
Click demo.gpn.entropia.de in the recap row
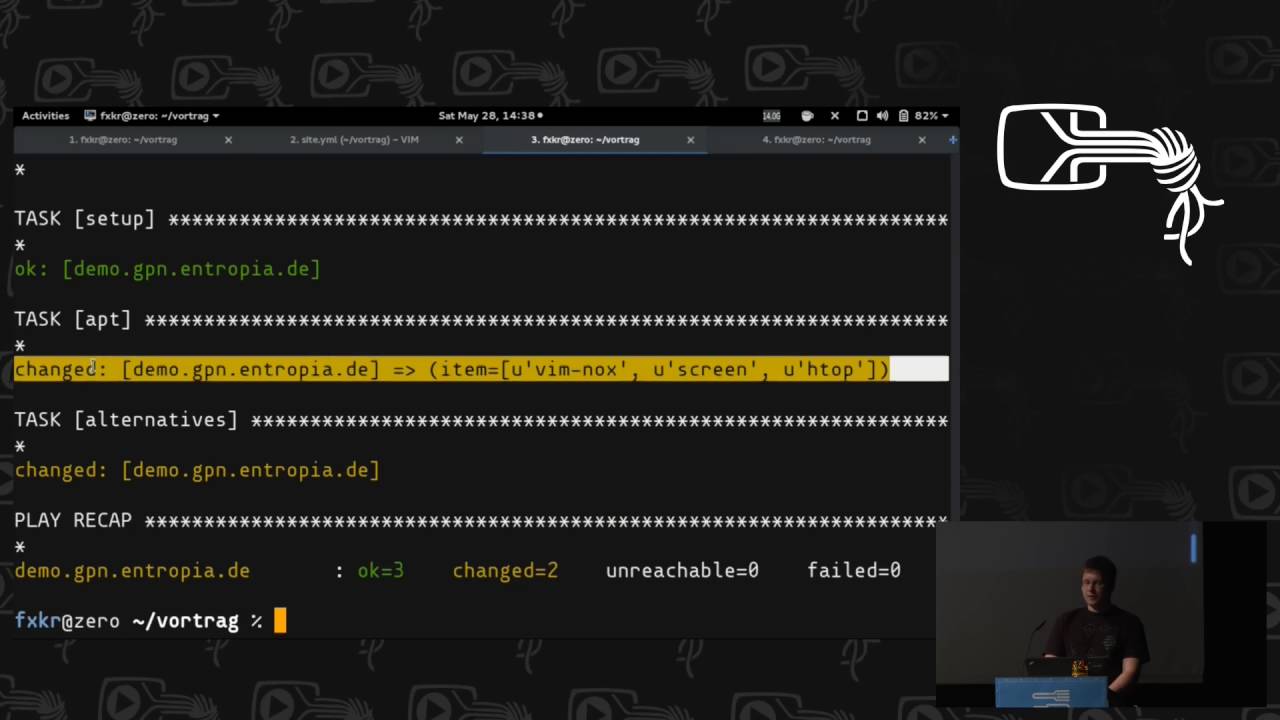click(132, 571)
